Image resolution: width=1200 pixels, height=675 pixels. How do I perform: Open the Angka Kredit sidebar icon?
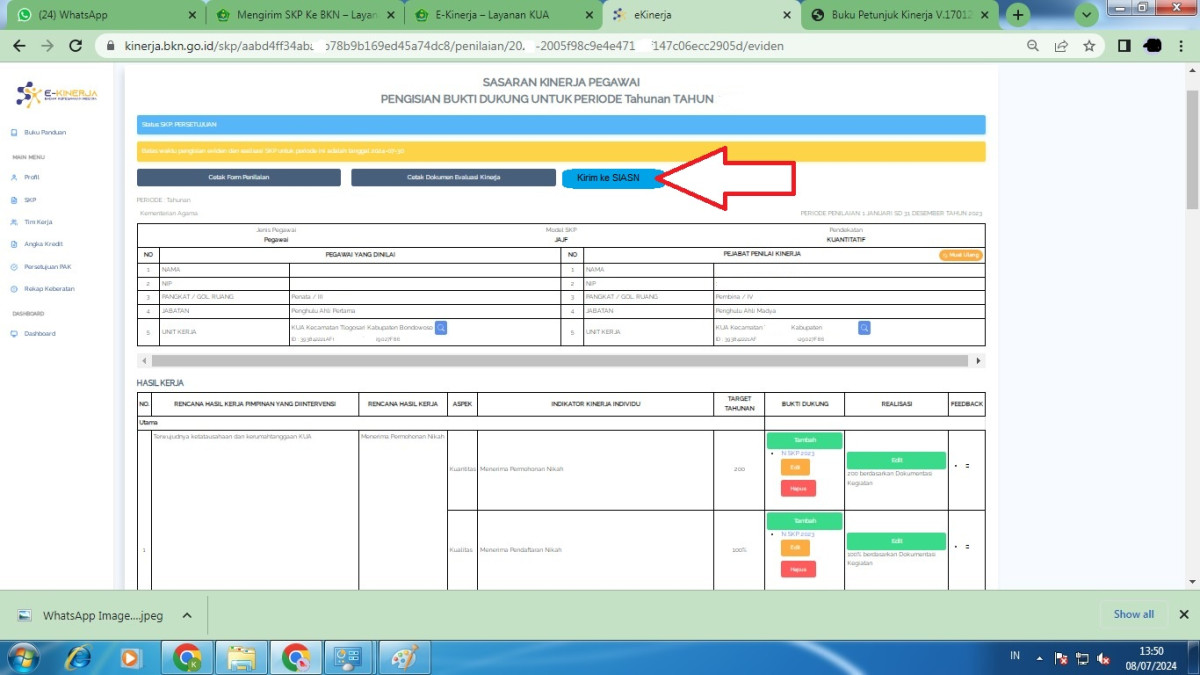coord(14,244)
